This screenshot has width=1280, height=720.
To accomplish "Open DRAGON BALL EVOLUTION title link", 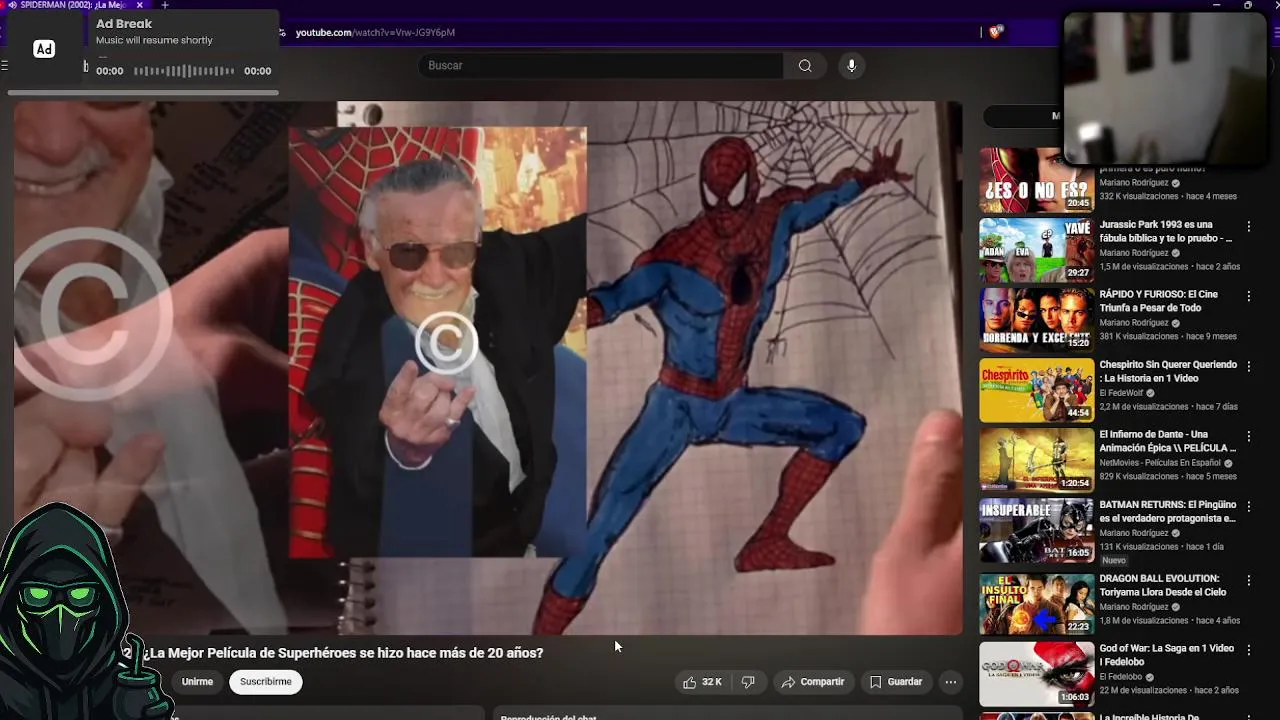I will 1162,585.
